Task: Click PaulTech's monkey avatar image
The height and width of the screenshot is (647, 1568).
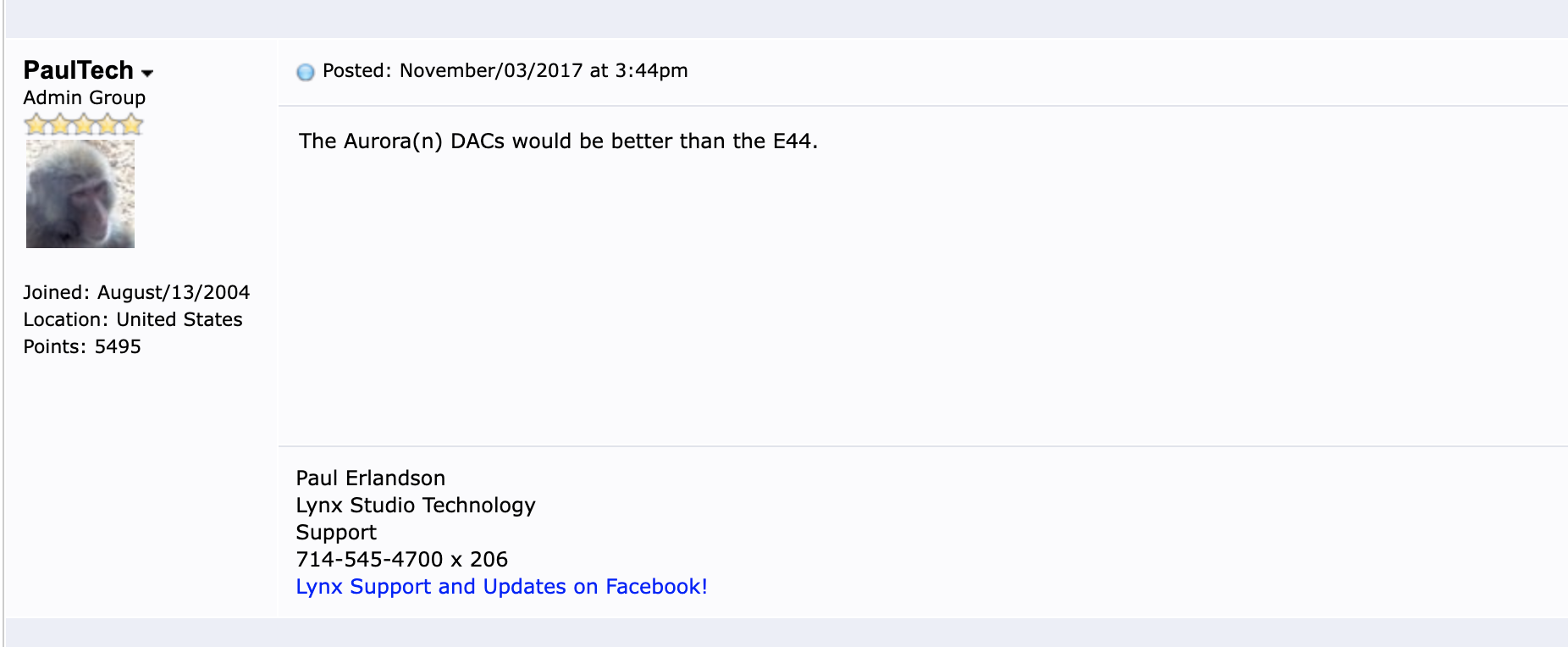Action: tap(80, 194)
